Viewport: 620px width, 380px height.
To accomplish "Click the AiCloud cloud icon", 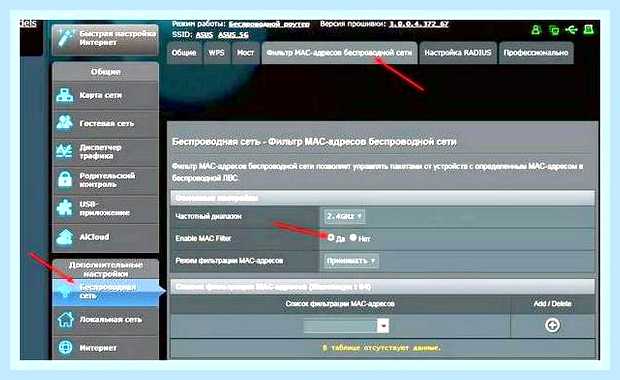I will coord(64,237).
